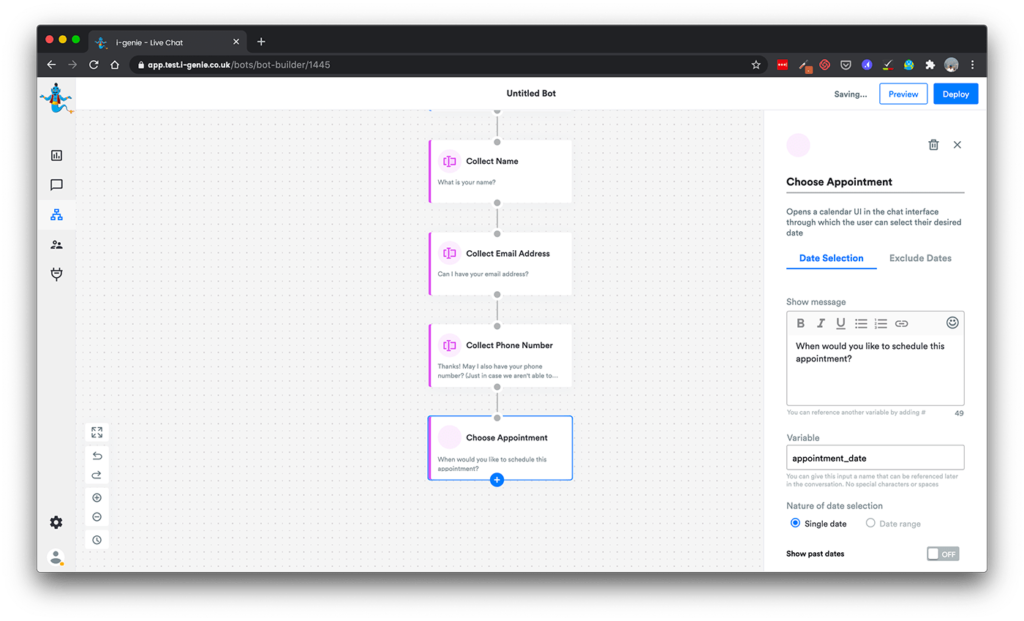Zoom in on the canvas
1024x621 pixels.
(x=97, y=498)
